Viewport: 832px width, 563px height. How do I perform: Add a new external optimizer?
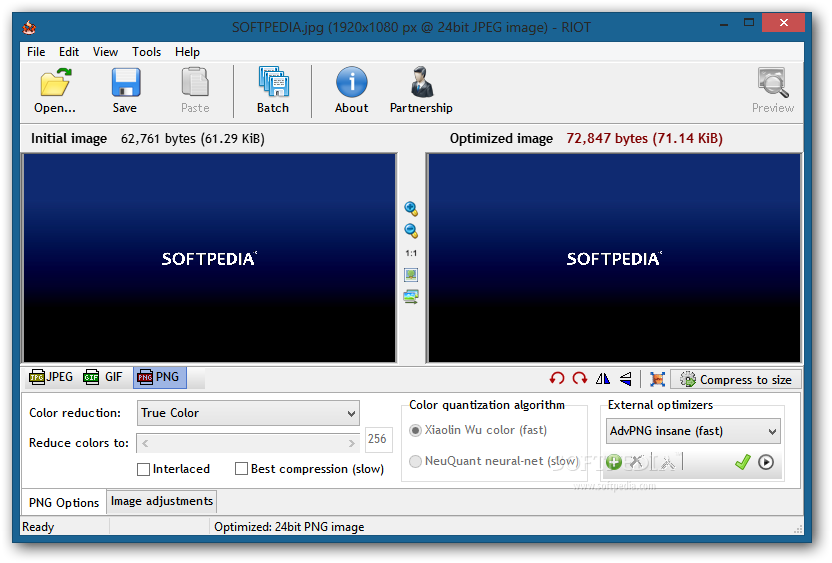pyautogui.click(x=614, y=462)
